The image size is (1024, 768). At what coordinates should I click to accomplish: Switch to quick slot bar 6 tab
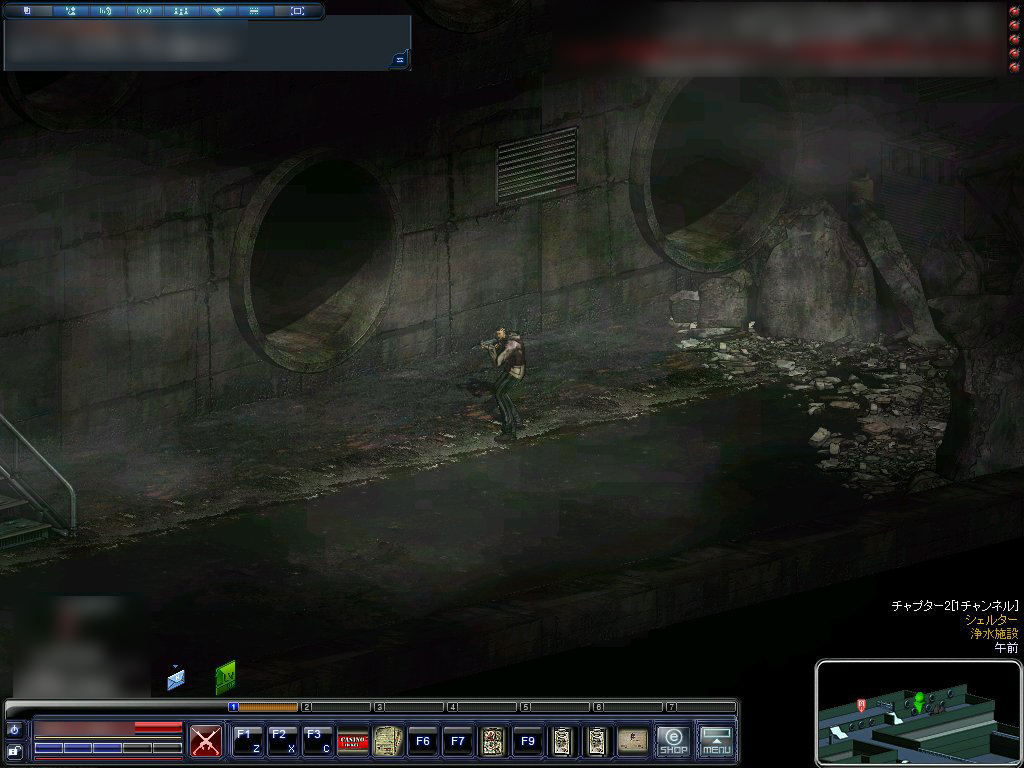629,707
